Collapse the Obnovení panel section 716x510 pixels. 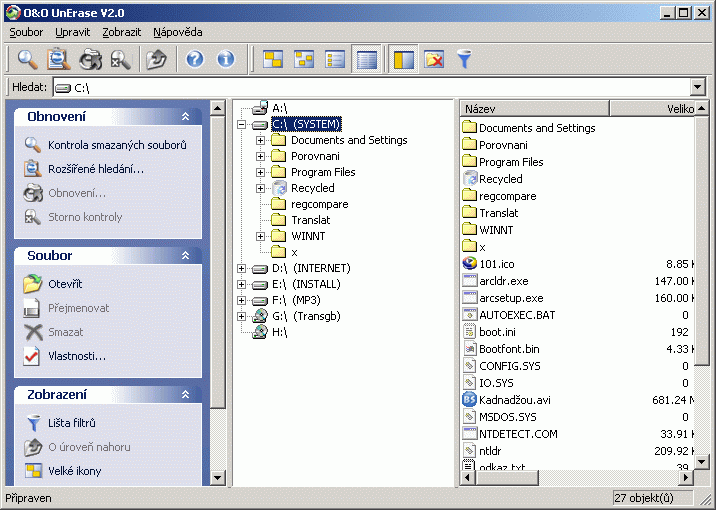click(x=185, y=116)
